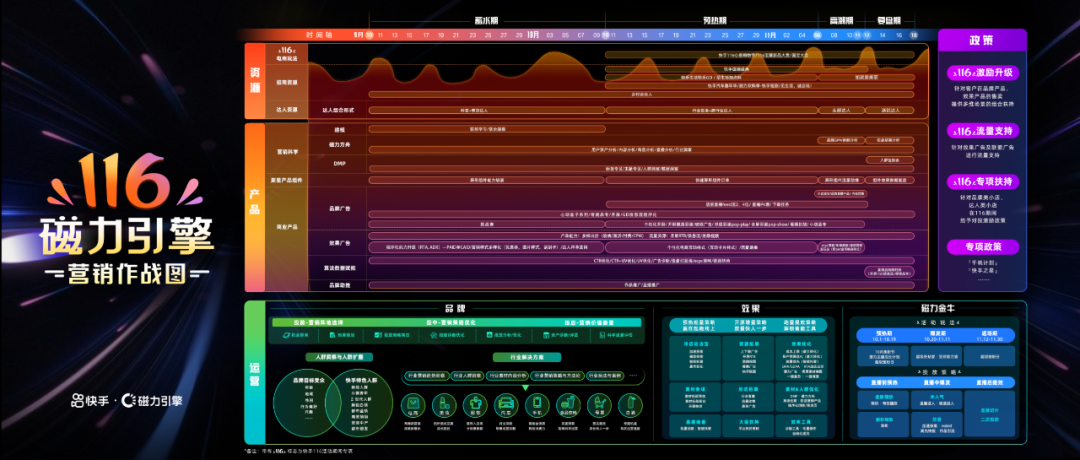
Task: Choose the 汽车 car industry icon
Action: (x=506, y=405)
